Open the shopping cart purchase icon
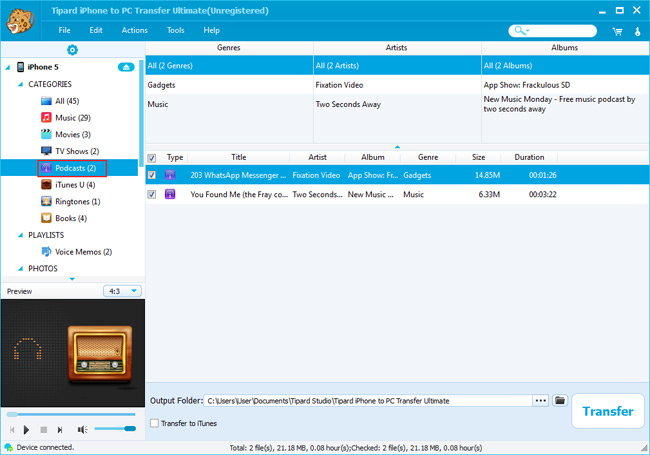 tap(617, 31)
